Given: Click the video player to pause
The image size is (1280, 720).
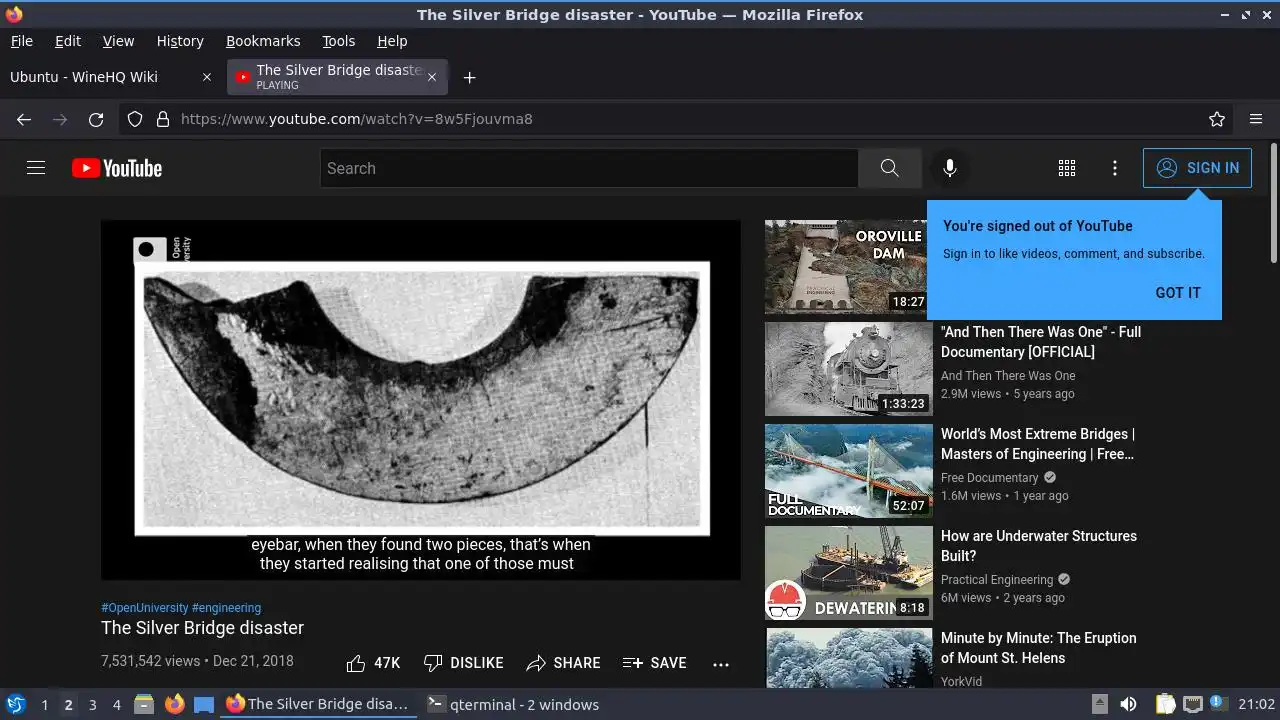Looking at the screenshot, I should [421, 400].
